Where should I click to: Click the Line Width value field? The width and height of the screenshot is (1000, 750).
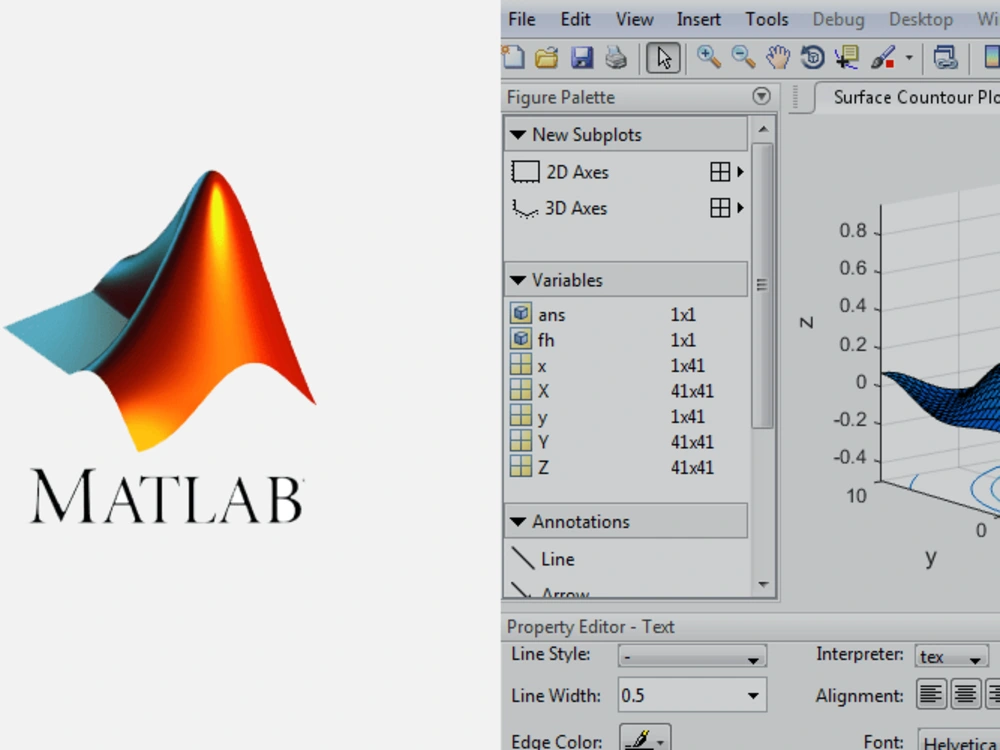[x=680, y=695]
